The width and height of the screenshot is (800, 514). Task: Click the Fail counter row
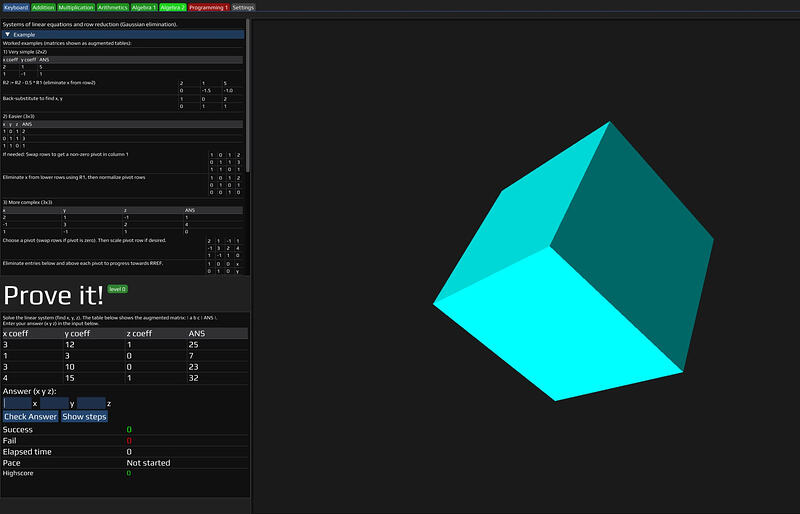coord(125,440)
